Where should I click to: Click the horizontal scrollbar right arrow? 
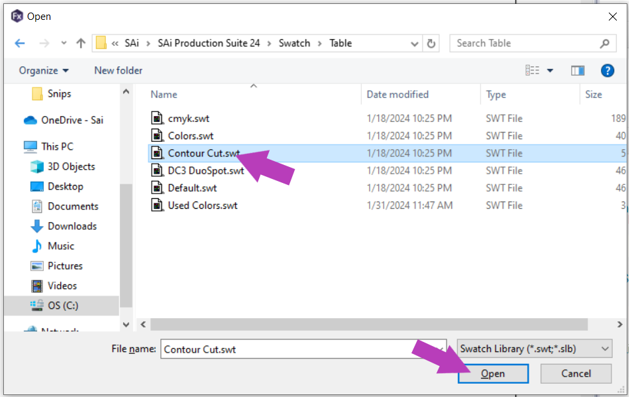[619, 324]
